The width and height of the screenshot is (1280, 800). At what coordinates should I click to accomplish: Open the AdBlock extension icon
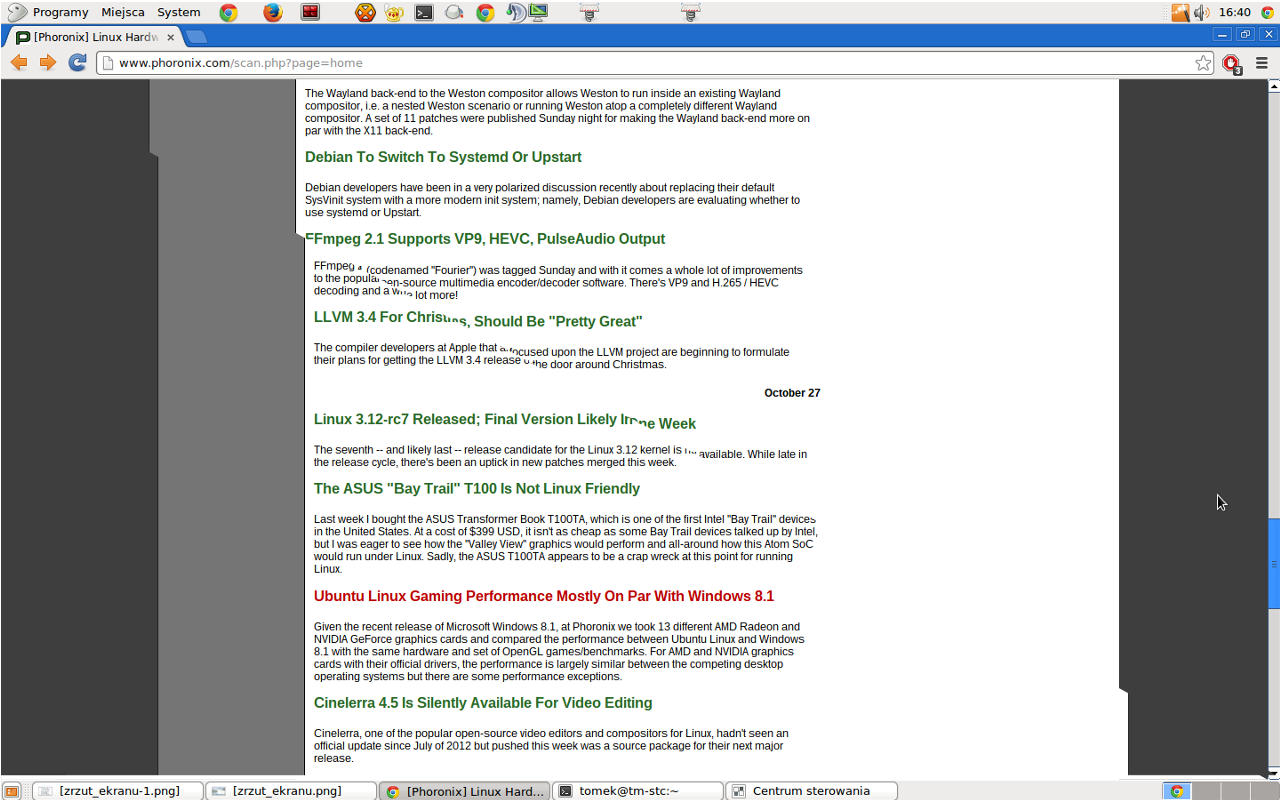[1231, 63]
